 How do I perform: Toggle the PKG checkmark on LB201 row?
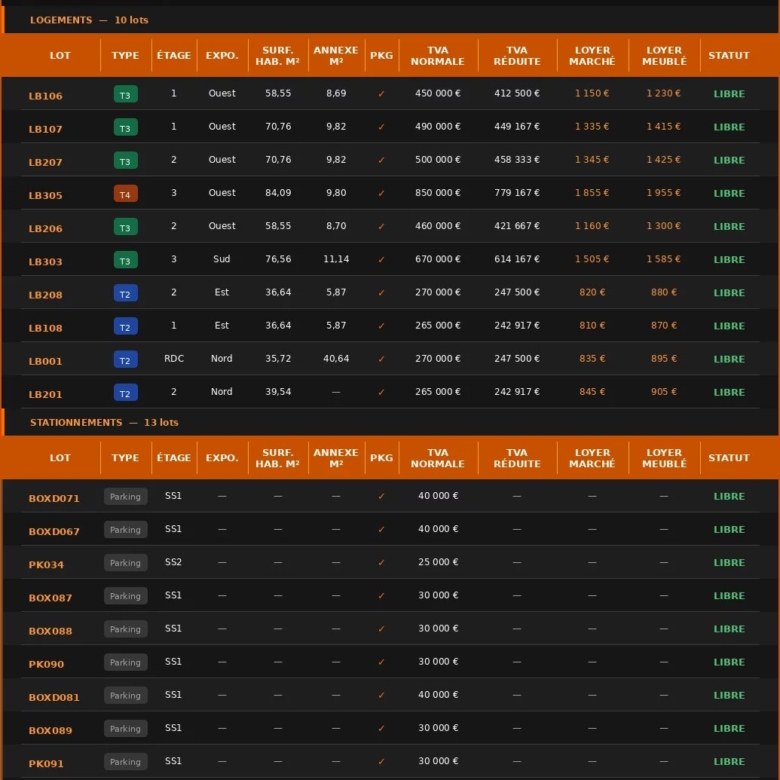(381, 392)
